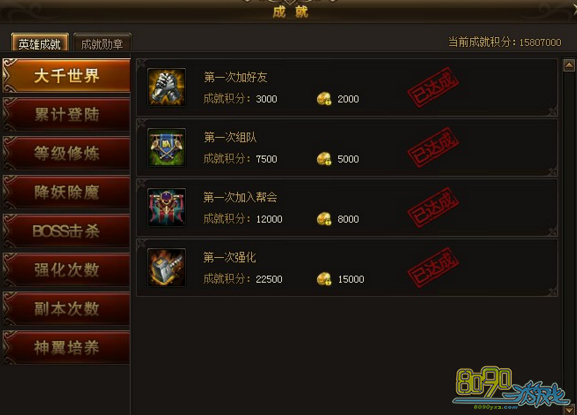The image size is (577, 415).
Task: Click the 已达成 stamp on 第一次加好友
Action: 433,88
